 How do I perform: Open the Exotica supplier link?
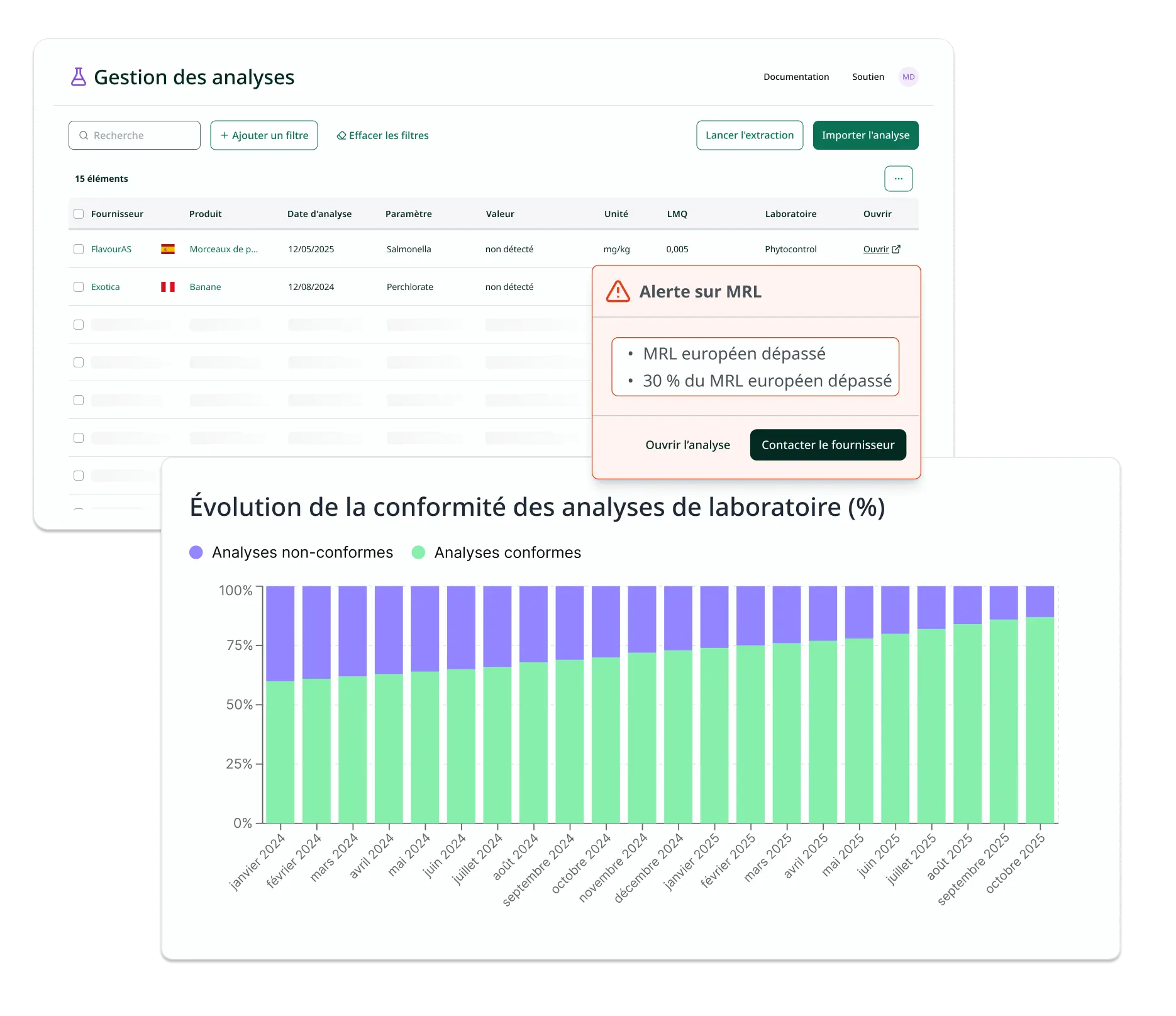coord(105,287)
